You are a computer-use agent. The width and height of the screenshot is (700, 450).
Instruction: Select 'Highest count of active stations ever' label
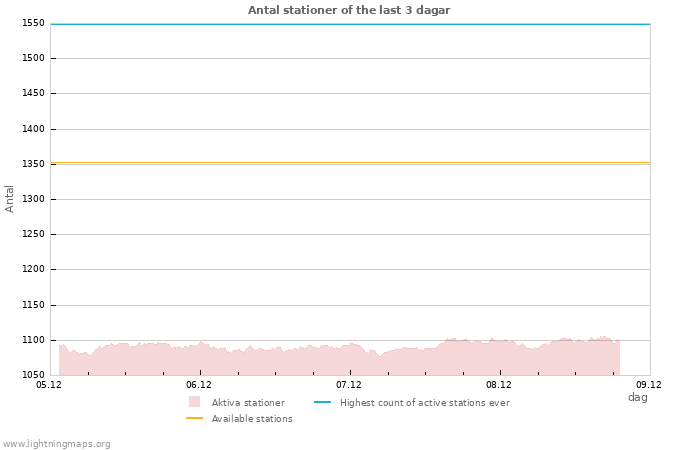tap(424, 403)
